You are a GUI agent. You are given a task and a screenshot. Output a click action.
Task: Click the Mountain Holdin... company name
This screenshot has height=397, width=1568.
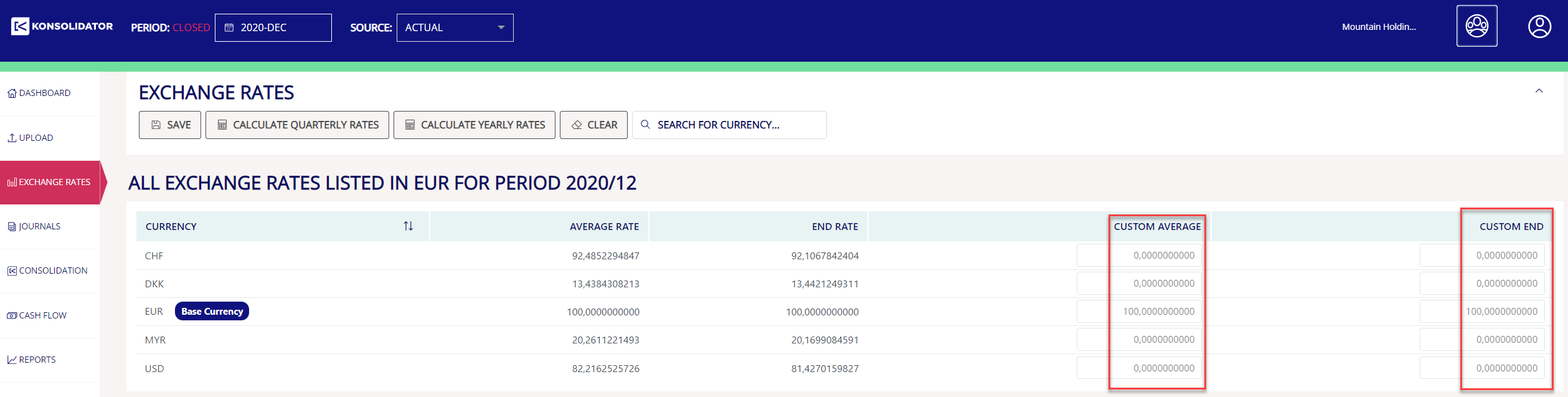pos(1379,27)
